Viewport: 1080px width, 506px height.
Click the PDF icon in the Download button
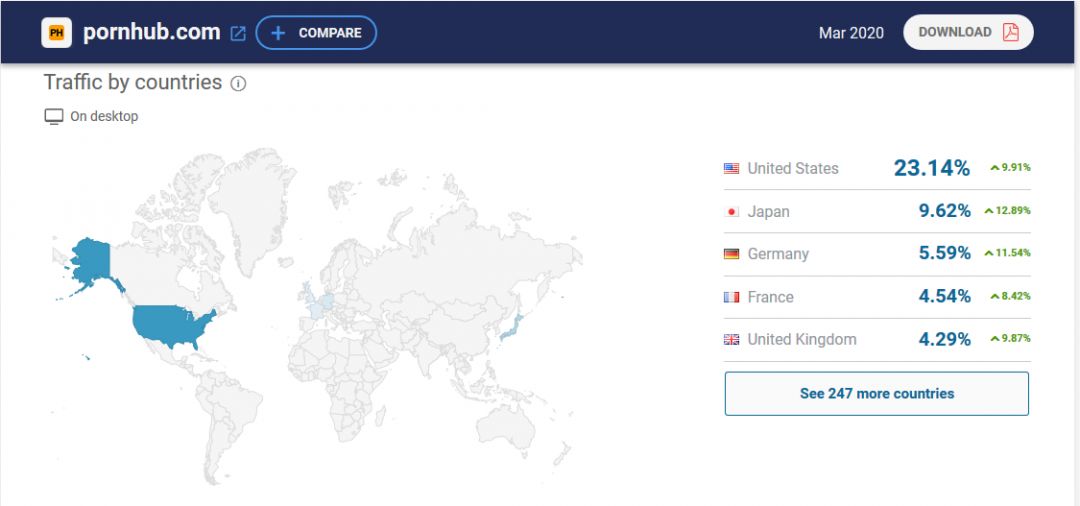1011,32
